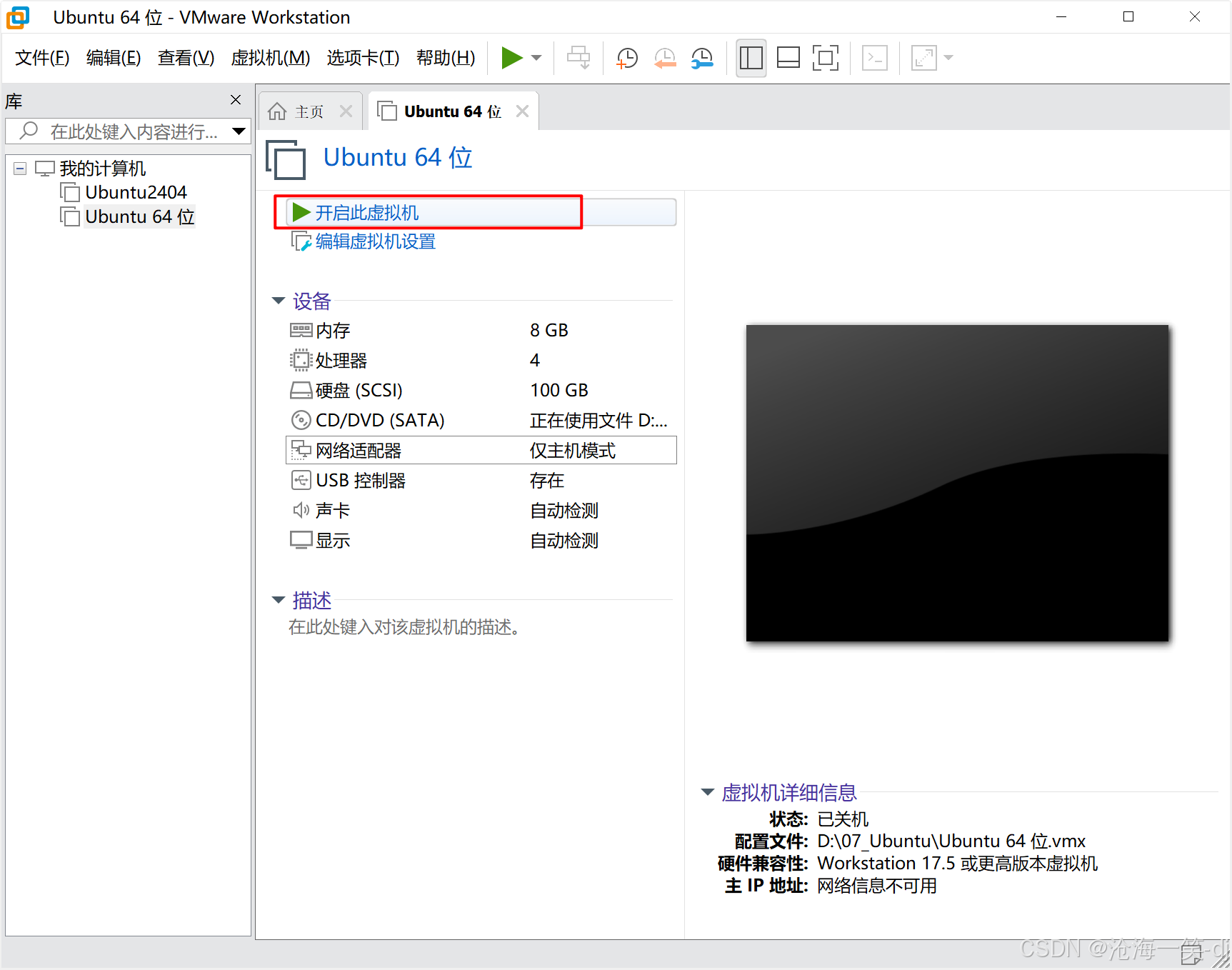Close the 主页 tab

pos(346,111)
